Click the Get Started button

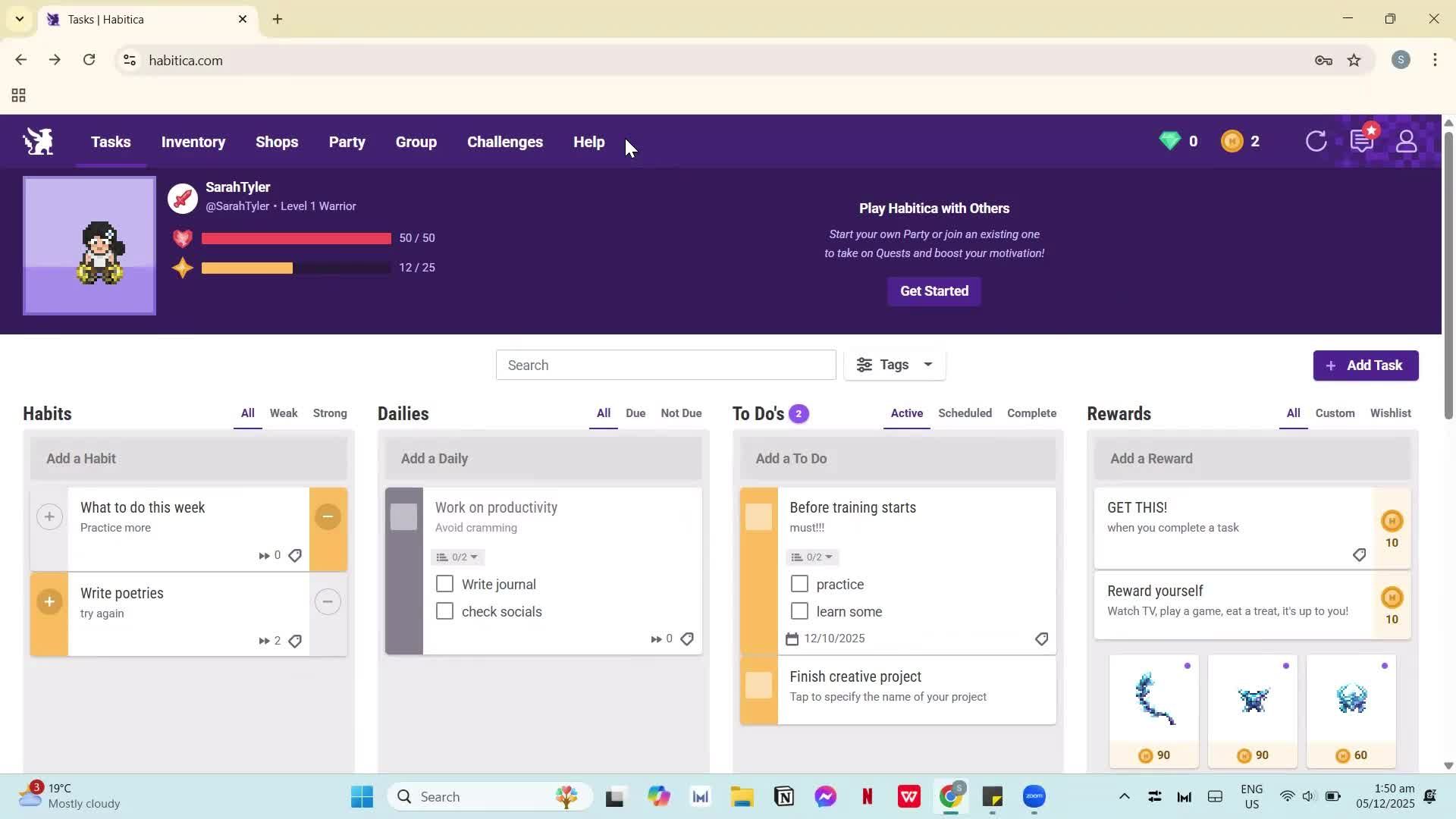(x=934, y=291)
